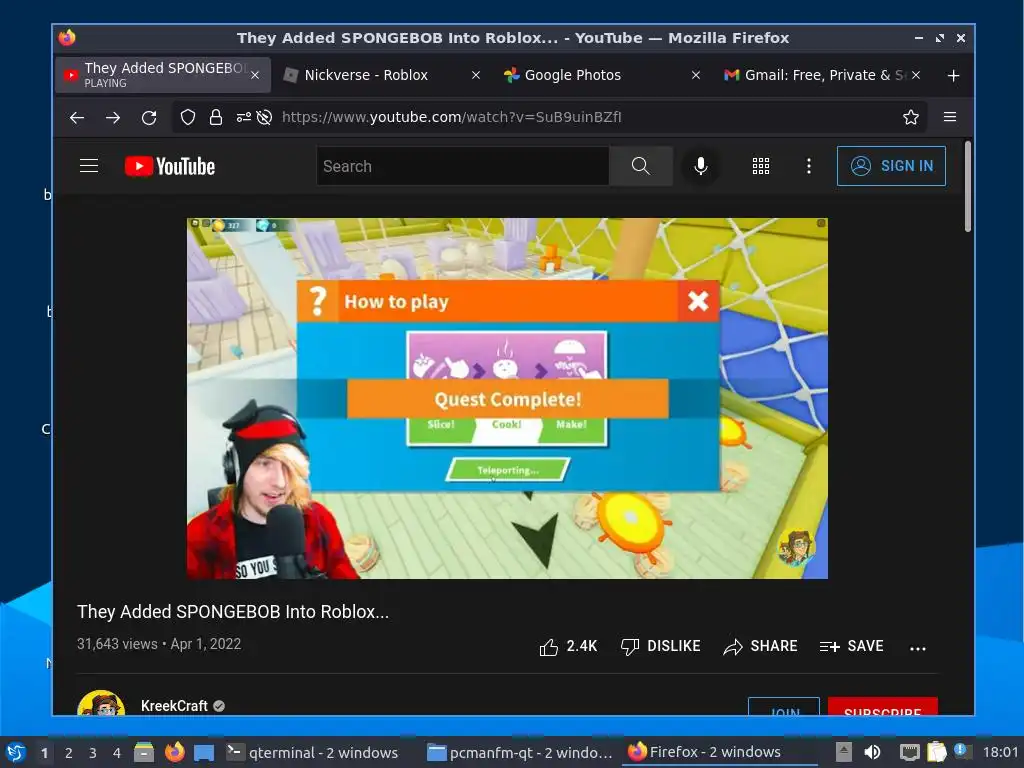Open more actions ellipsis under the video
This screenshot has height=768, width=1024.
click(918, 648)
